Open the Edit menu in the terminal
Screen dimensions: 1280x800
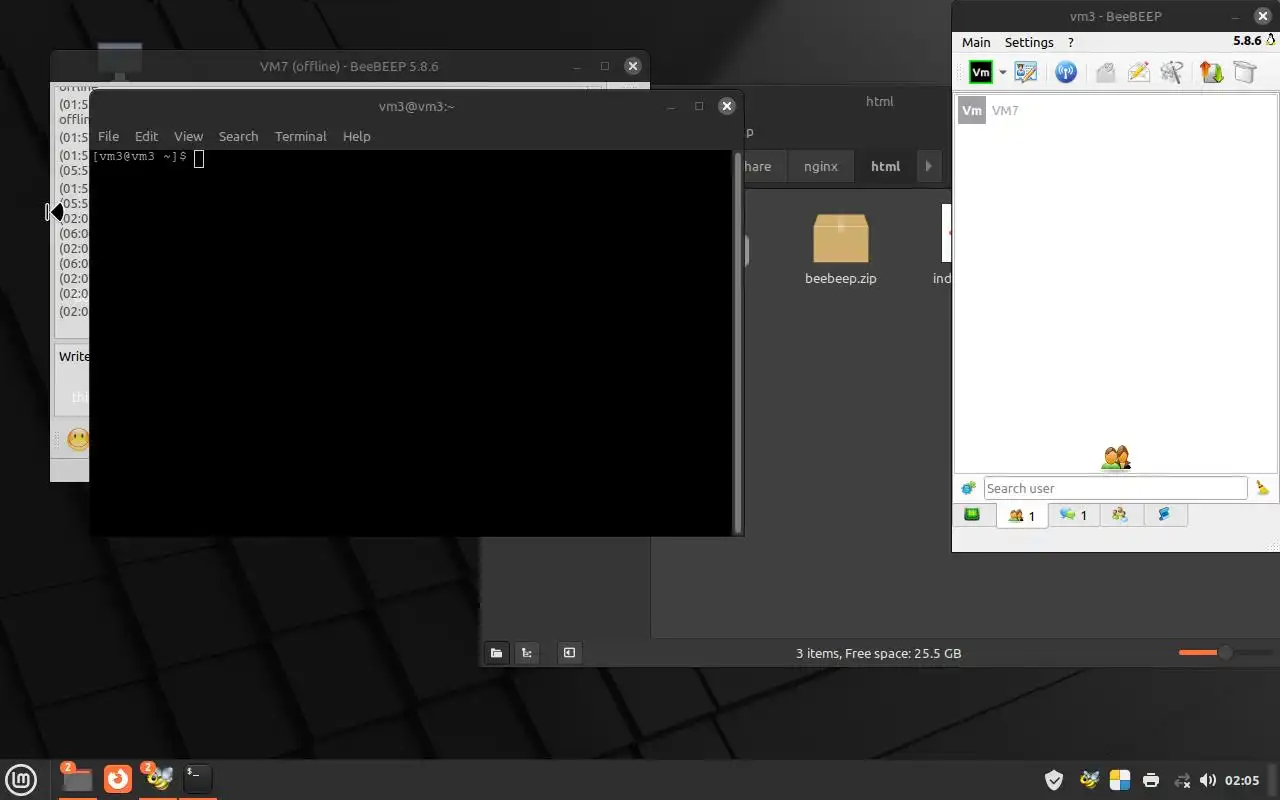coord(146,136)
